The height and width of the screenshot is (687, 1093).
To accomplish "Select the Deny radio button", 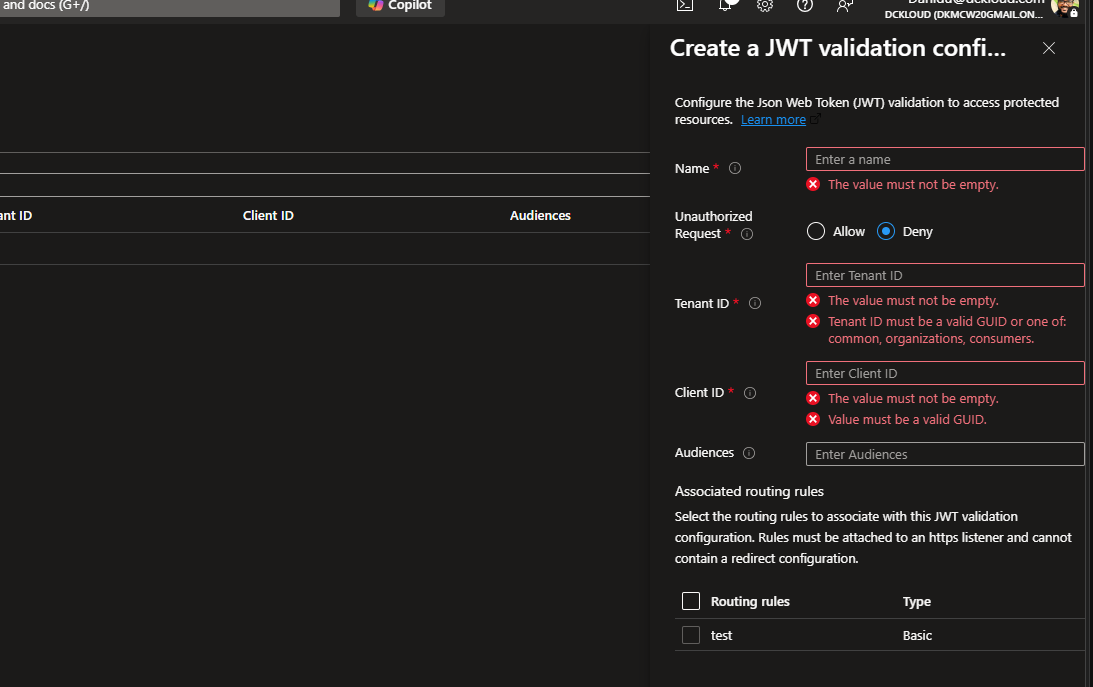I will click(886, 231).
